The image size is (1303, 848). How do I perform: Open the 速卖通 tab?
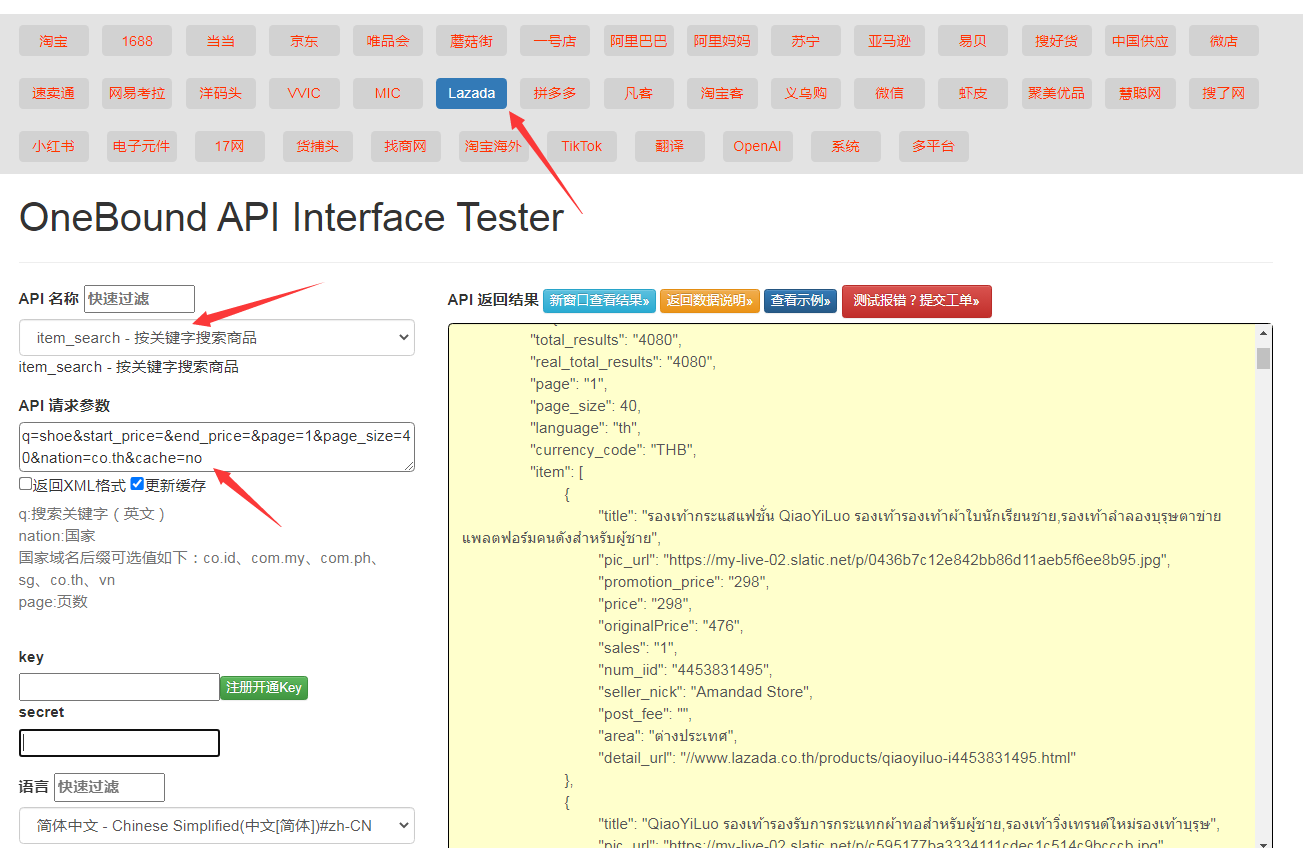(54, 93)
